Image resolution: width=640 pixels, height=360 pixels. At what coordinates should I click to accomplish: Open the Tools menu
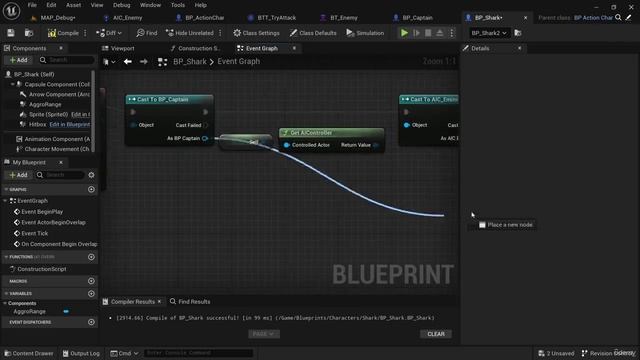(178, 5)
